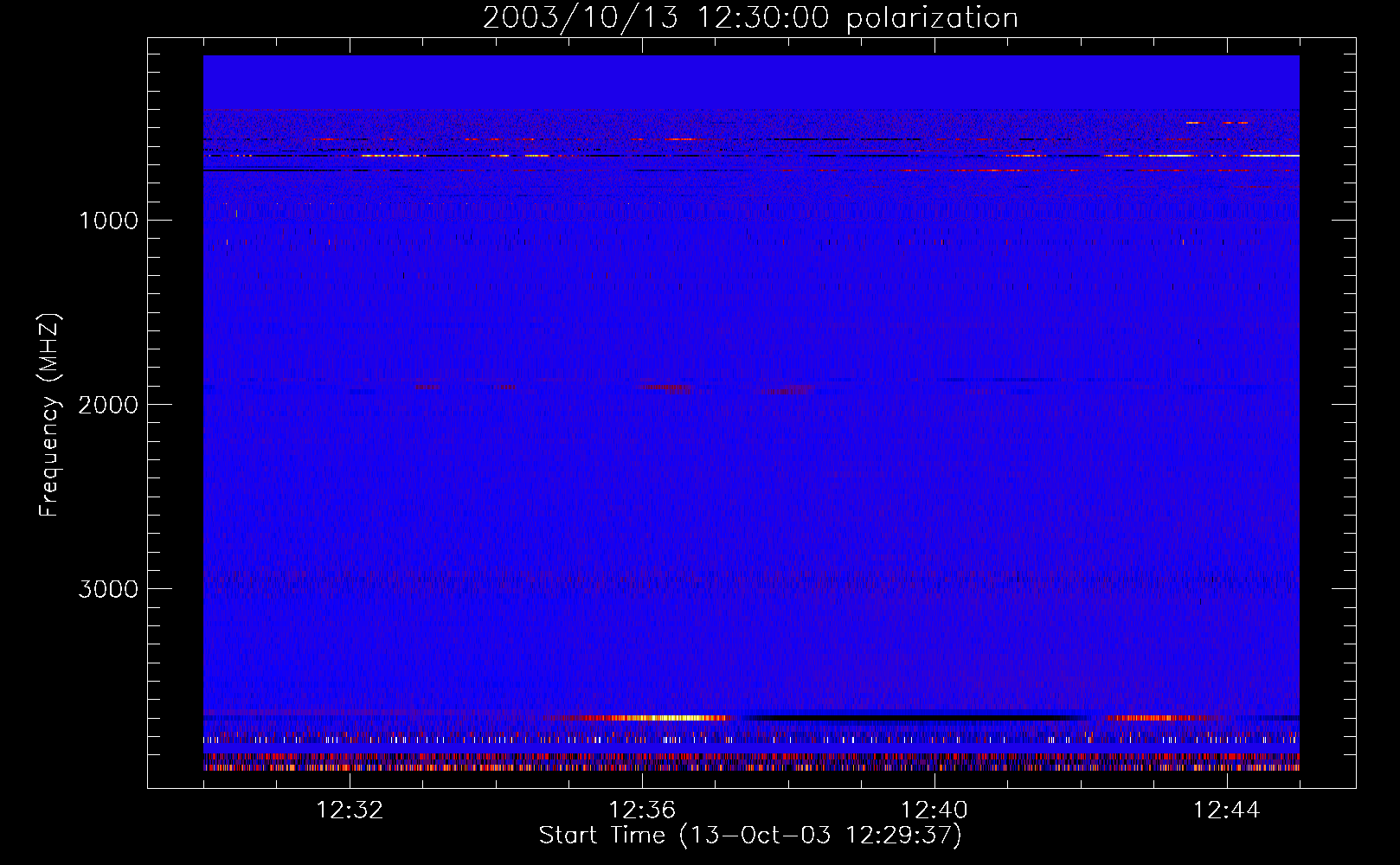The height and width of the screenshot is (865, 1400).
Task: Click the 12:36 time tick label
Action: point(642,811)
